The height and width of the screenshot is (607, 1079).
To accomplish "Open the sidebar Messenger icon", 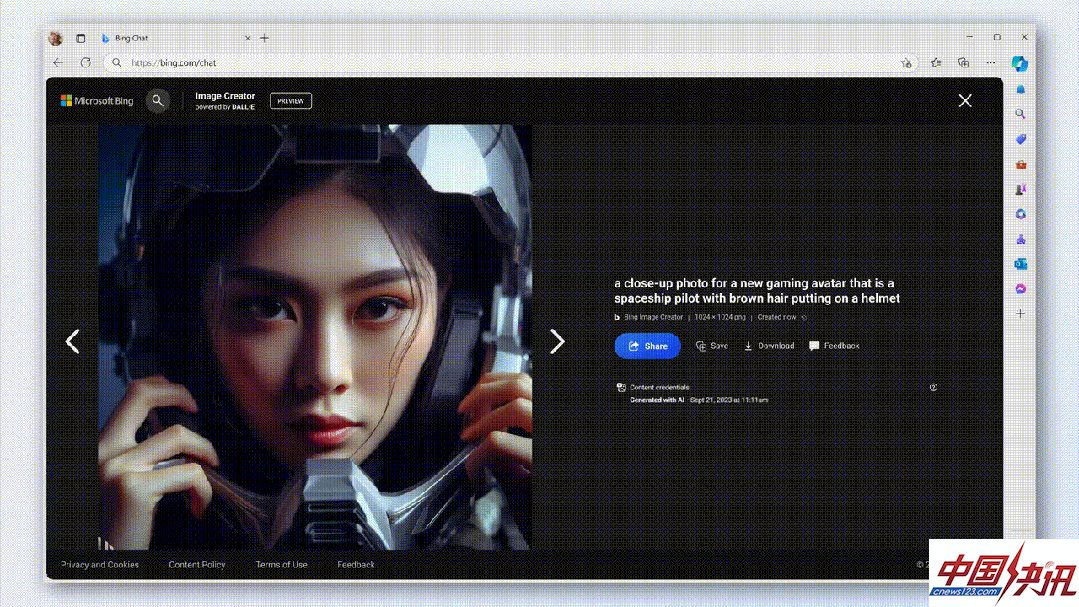I will [x=1021, y=289].
